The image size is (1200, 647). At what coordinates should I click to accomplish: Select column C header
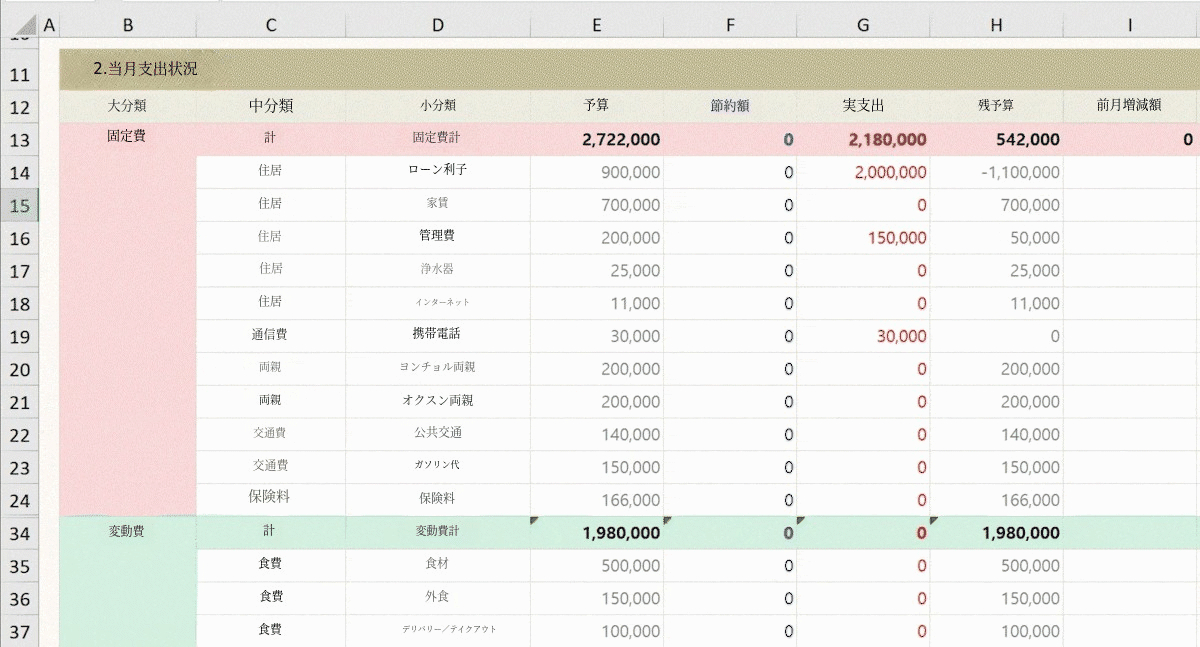tap(271, 26)
